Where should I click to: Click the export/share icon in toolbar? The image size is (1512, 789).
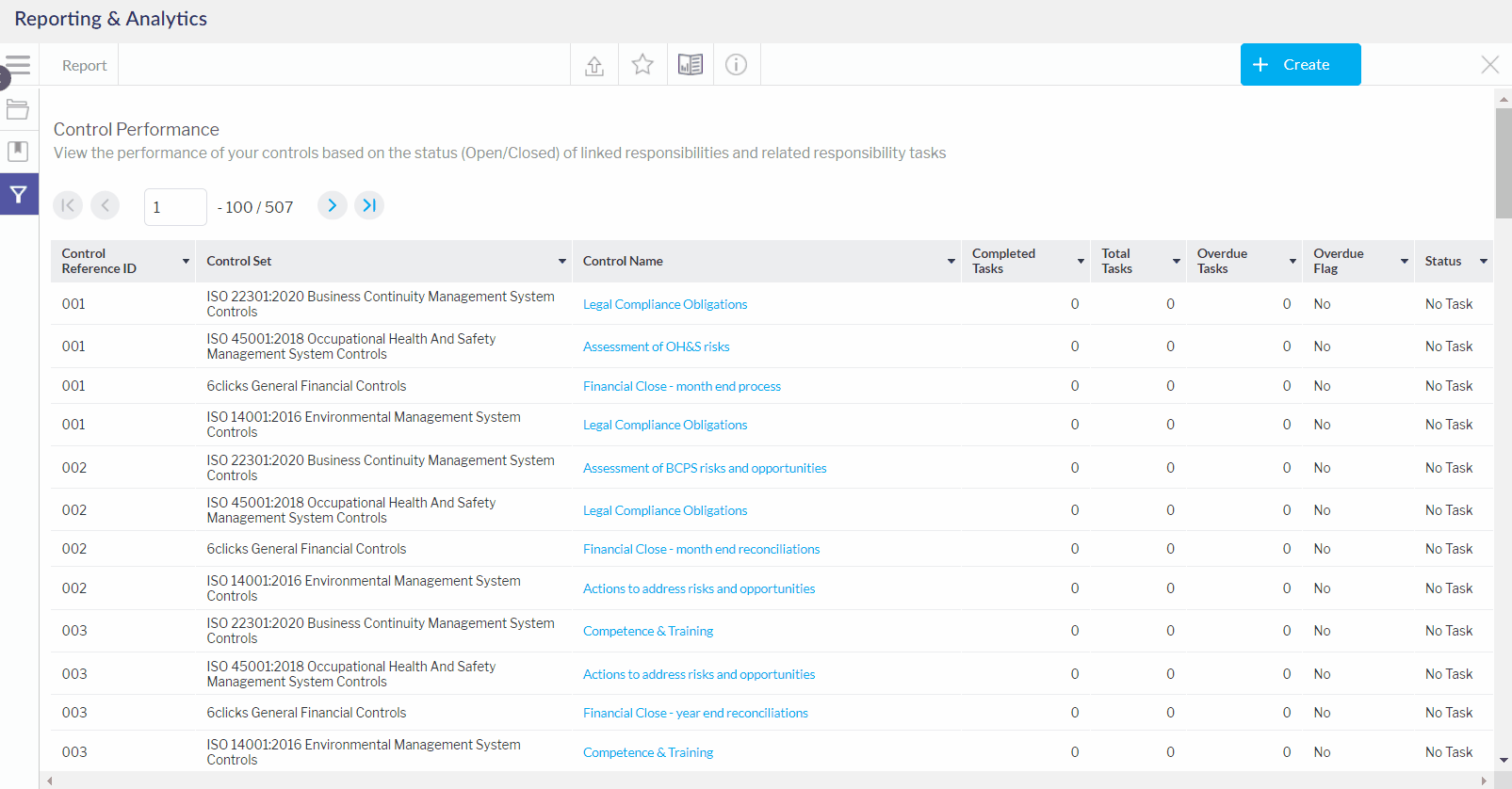click(x=594, y=65)
